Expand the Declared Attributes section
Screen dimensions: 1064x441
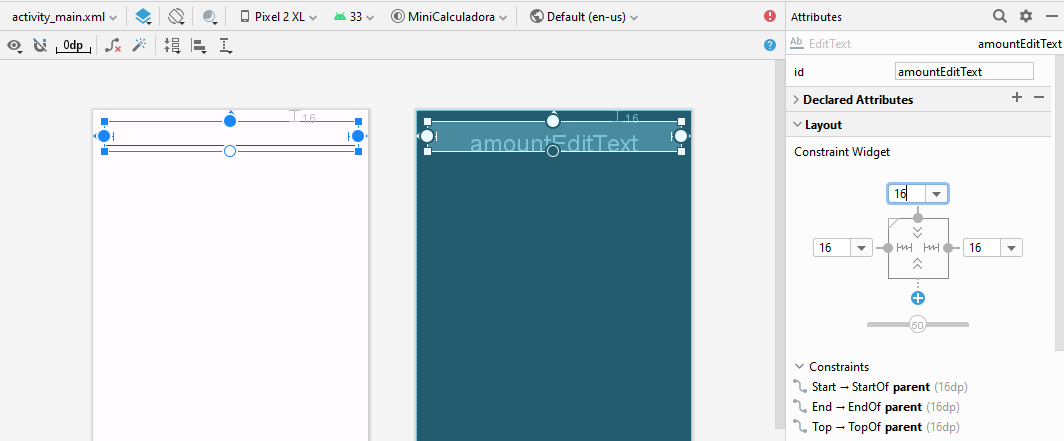(857, 99)
